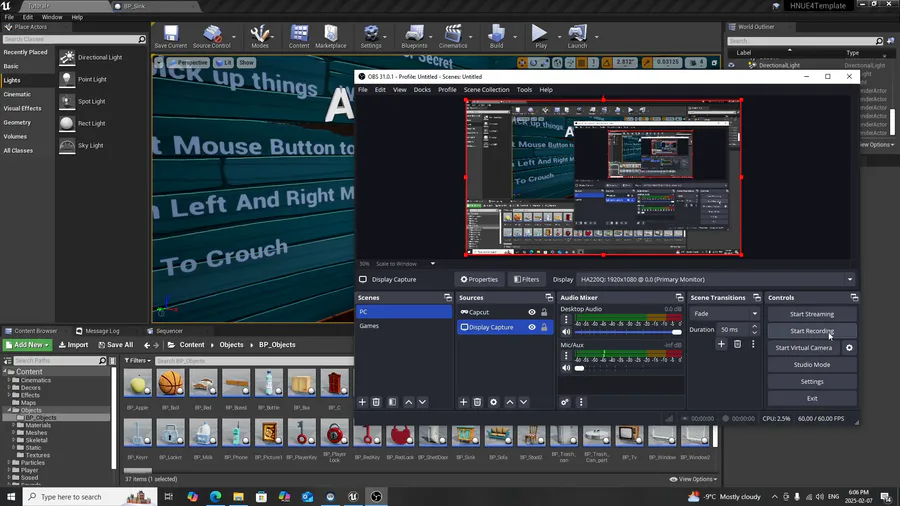
Task: Open Filters dropdown in Content Browser
Action: pyautogui.click(x=138, y=360)
